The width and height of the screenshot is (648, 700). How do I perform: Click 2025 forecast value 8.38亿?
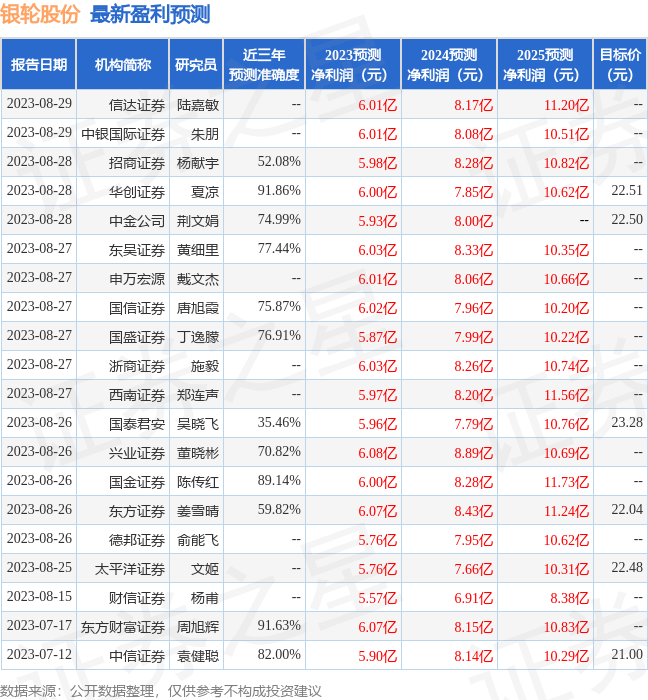point(570,599)
